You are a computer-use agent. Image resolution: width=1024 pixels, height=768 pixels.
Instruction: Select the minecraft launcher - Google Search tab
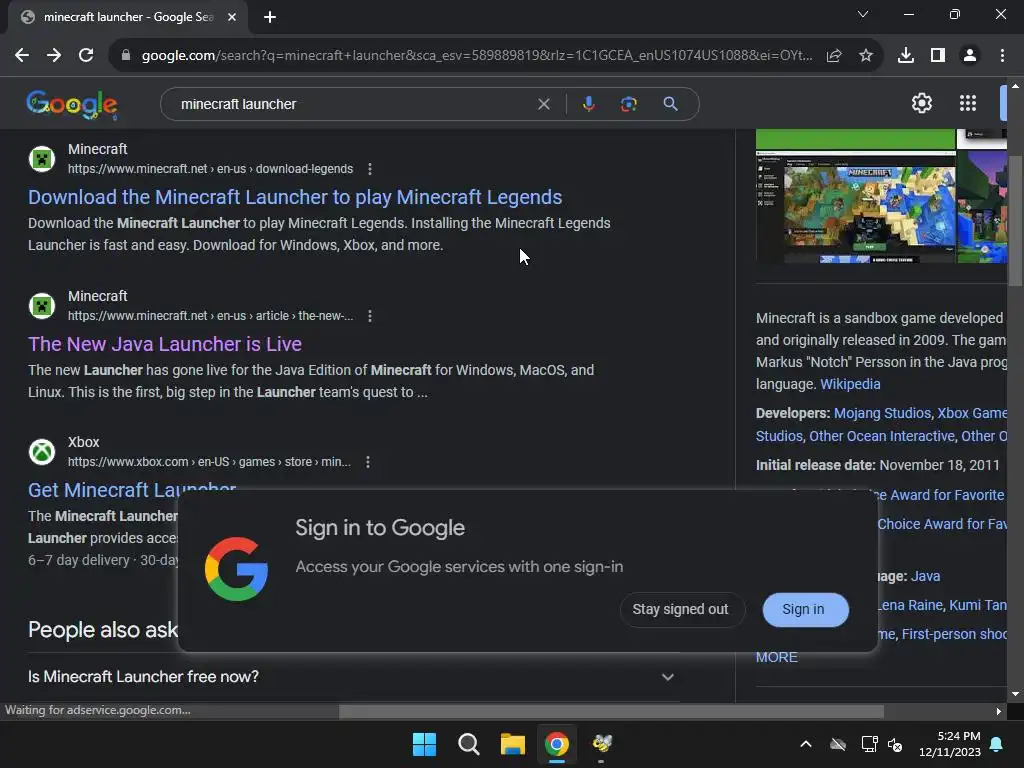[128, 17]
